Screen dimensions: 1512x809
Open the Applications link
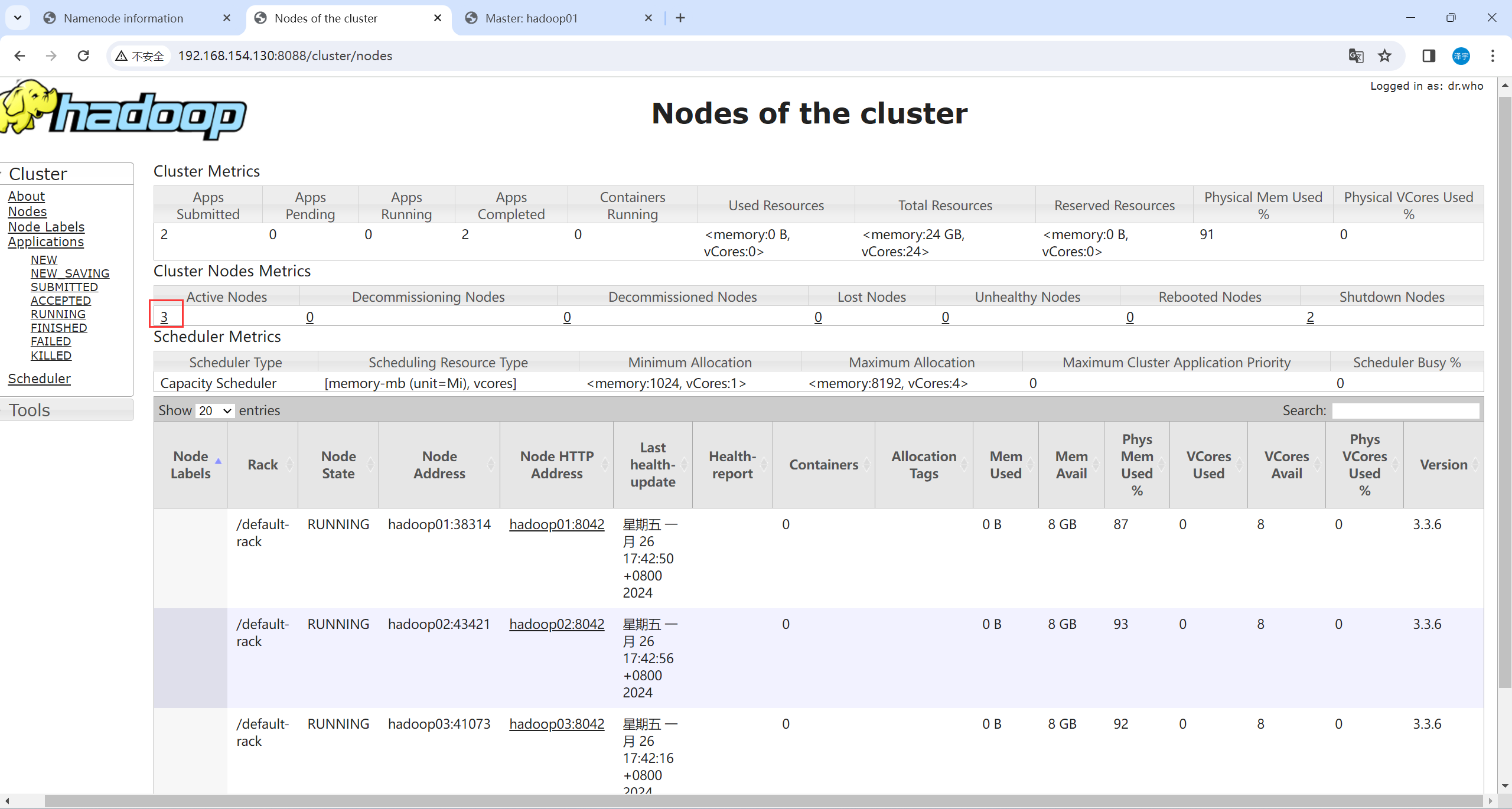click(x=46, y=242)
